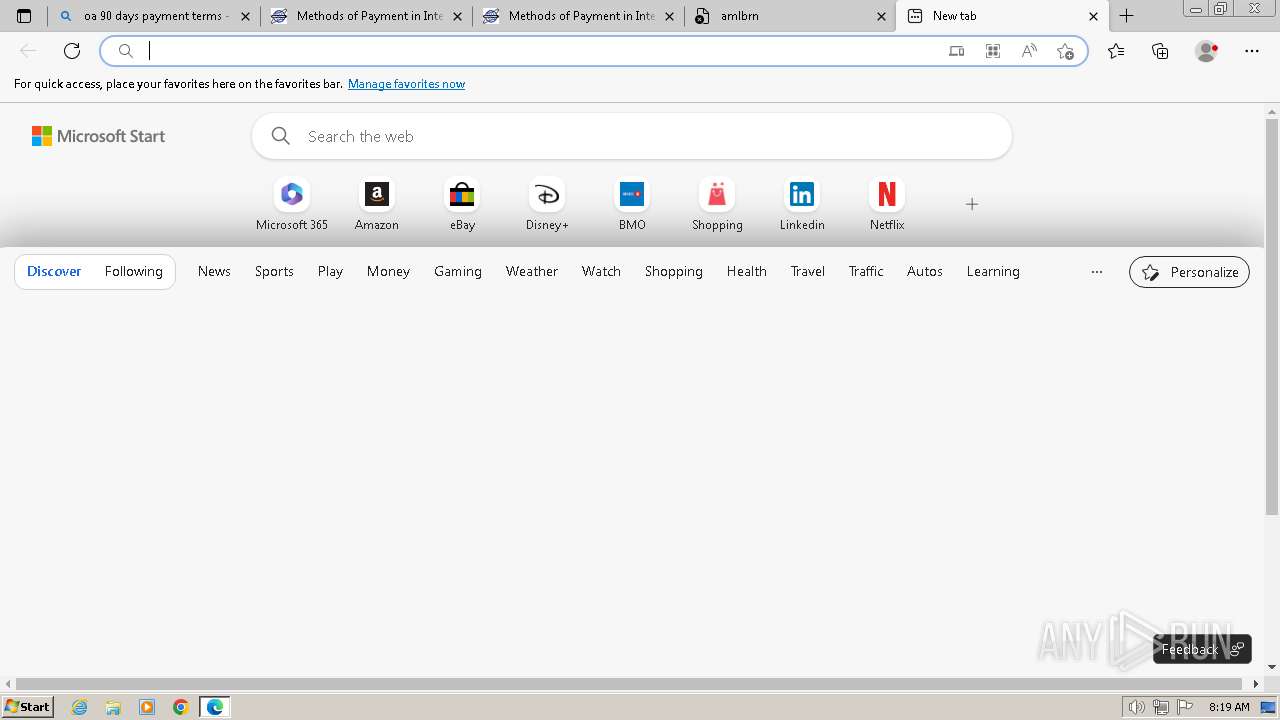Image resolution: width=1280 pixels, height=720 pixels.
Task: Click the Feedback button
Action: (1202, 649)
